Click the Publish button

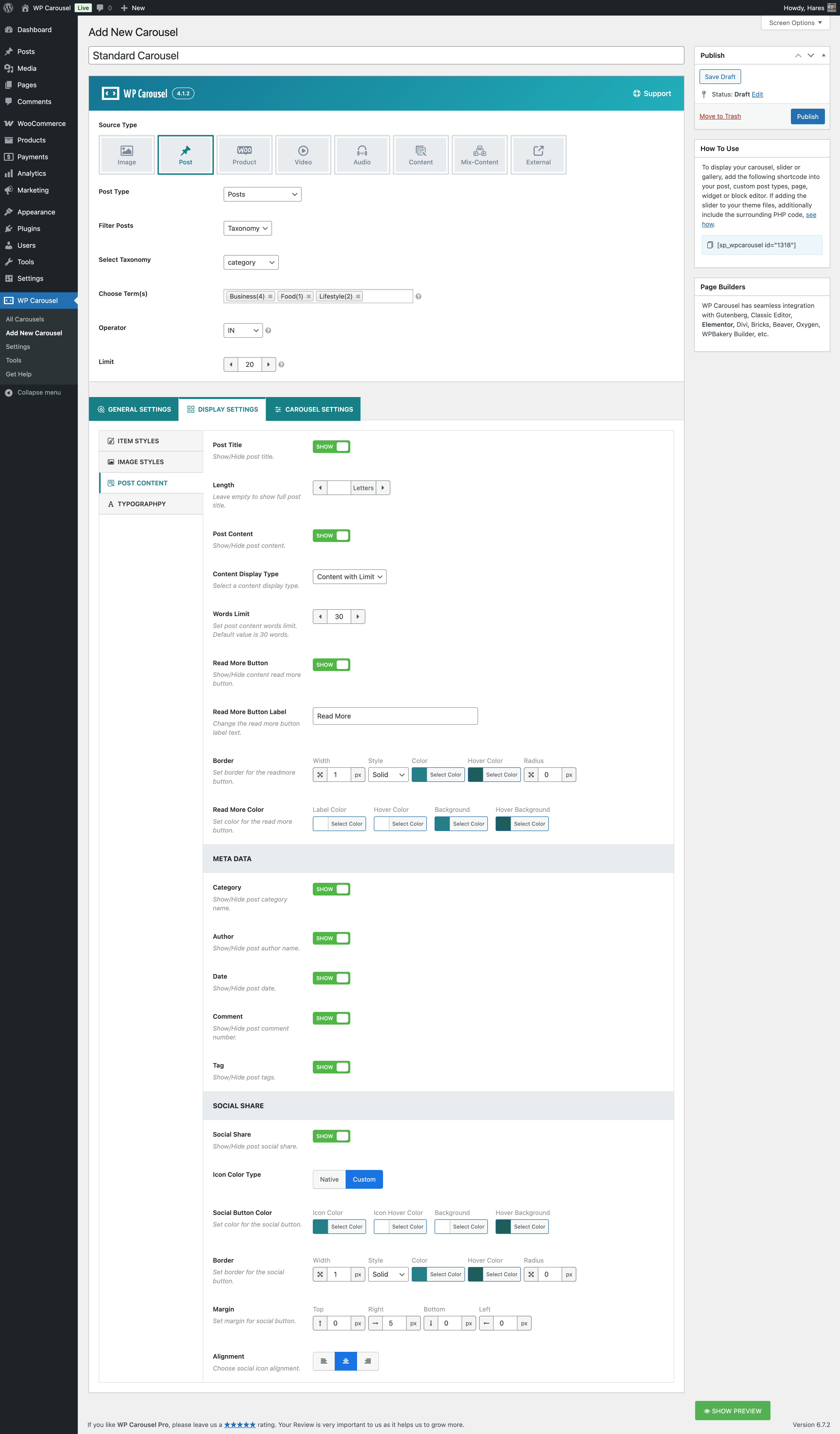click(x=808, y=117)
